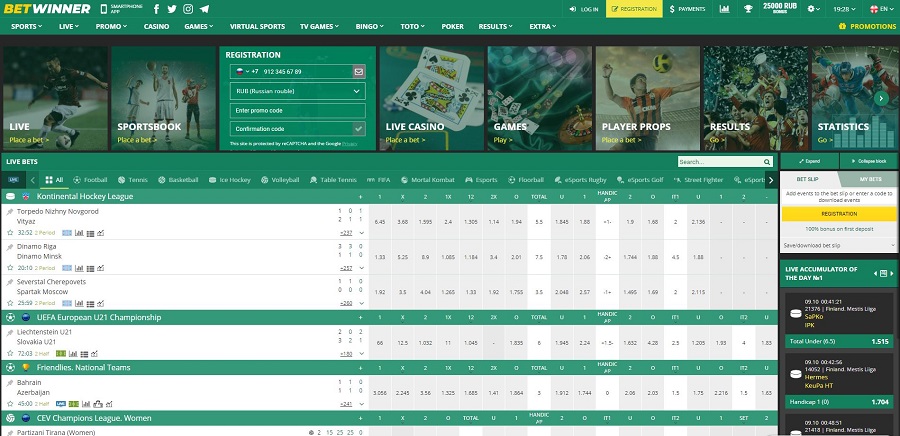This screenshot has width=900, height=436.
Task: Open the BetWinner Facebook page icon
Action: [x=157, y=9]
